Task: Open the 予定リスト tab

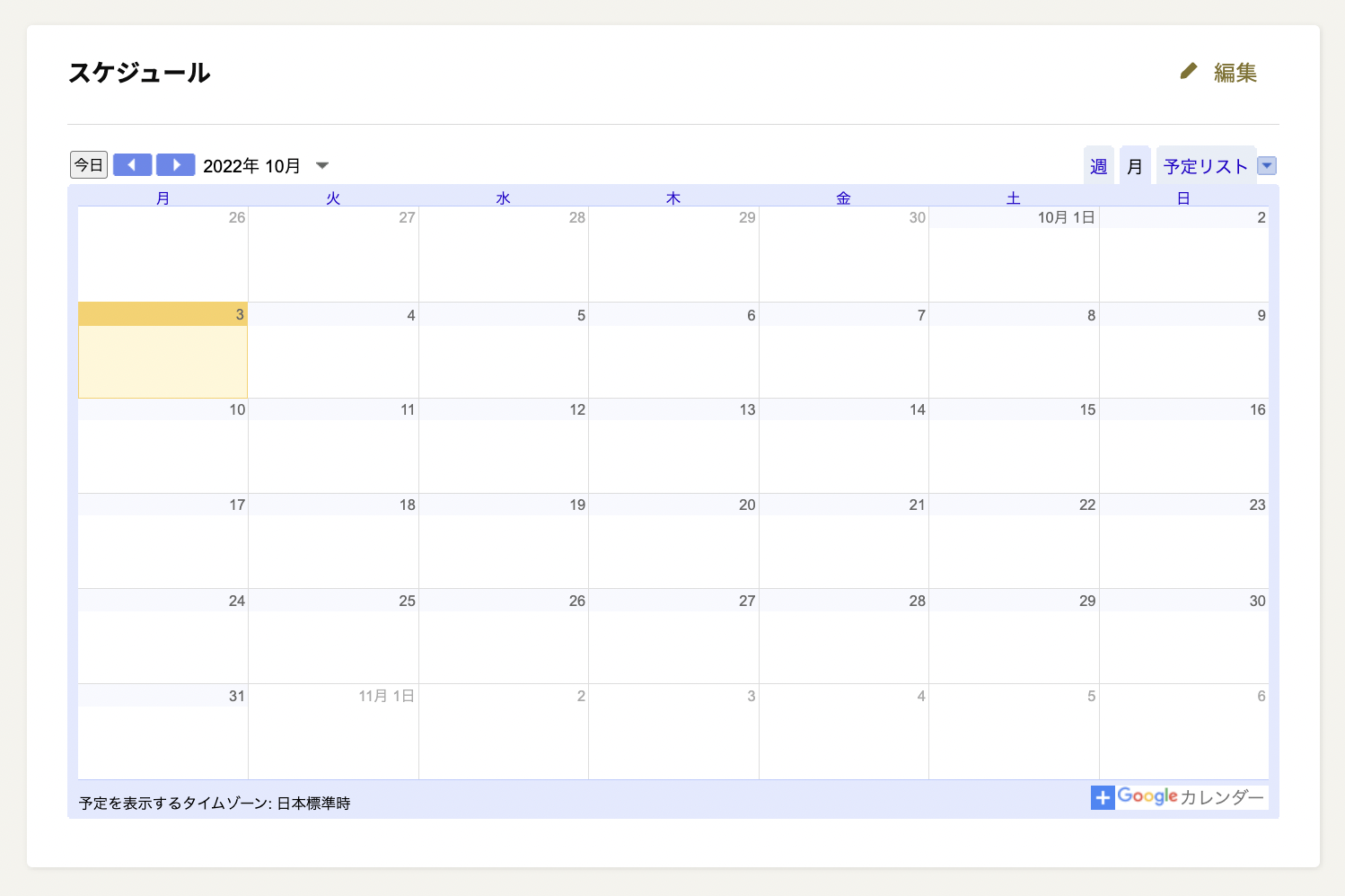Action: coord(1205,167)
